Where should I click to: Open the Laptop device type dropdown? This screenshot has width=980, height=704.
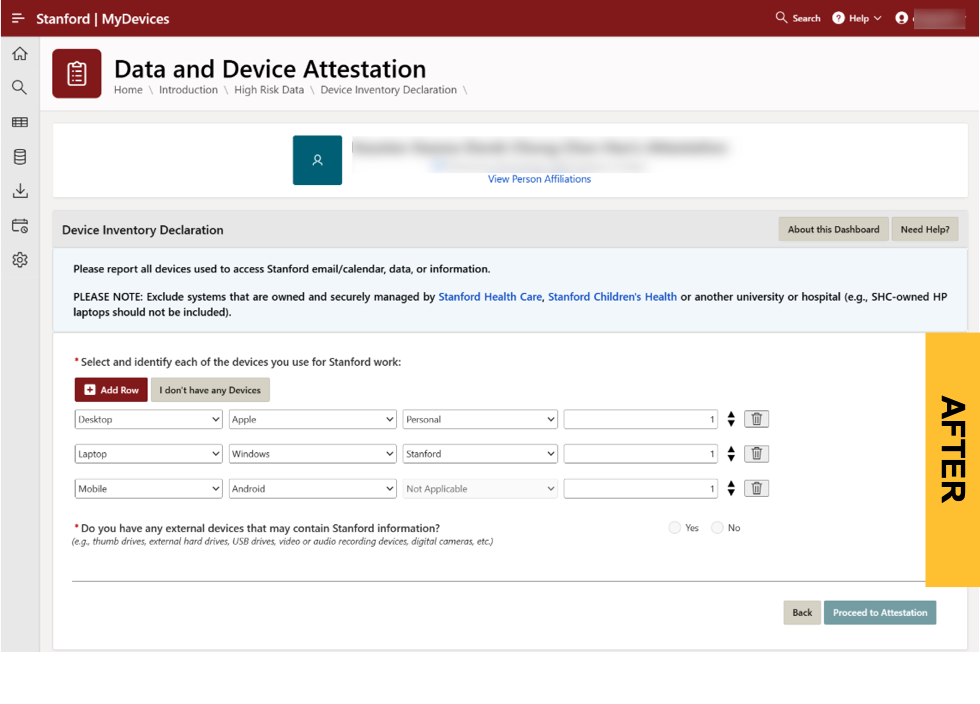tap(148, 453)
